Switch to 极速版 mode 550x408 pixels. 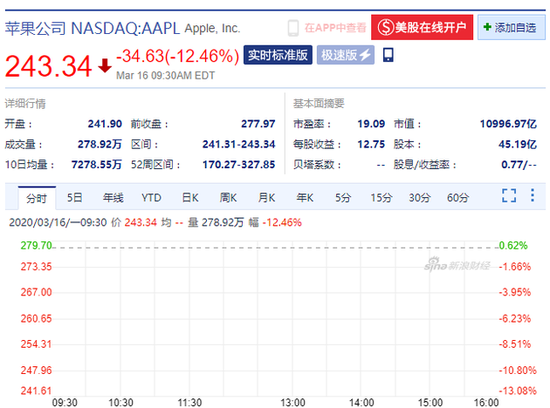346,55
